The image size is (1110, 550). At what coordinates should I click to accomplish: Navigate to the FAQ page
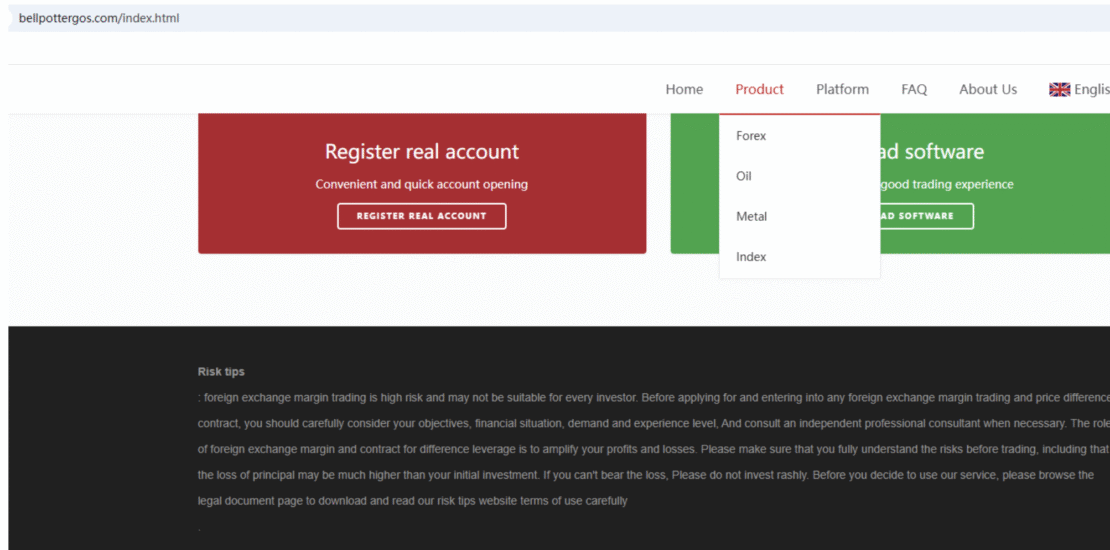[914, 89]
